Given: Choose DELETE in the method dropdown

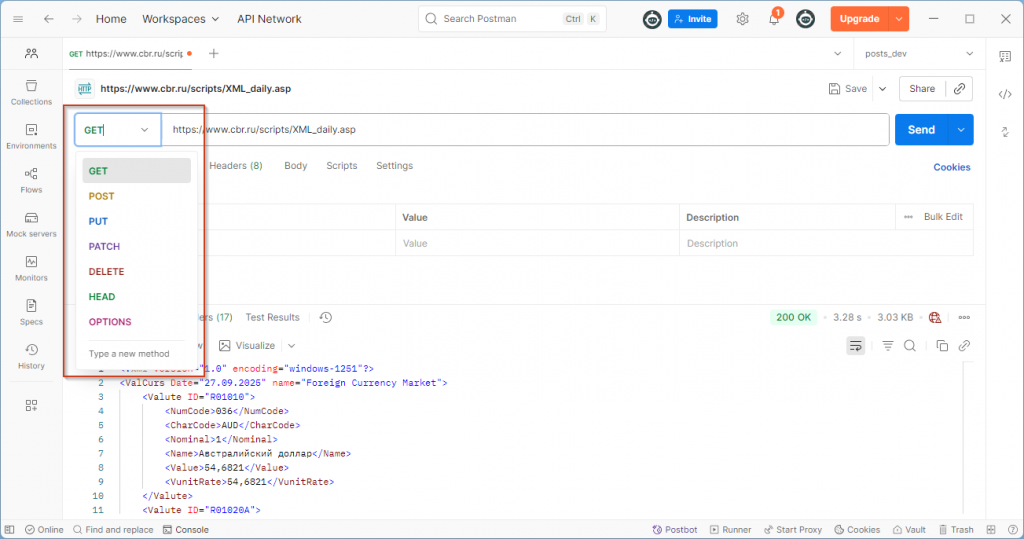Looking at the screenshot, I should 107,271.
